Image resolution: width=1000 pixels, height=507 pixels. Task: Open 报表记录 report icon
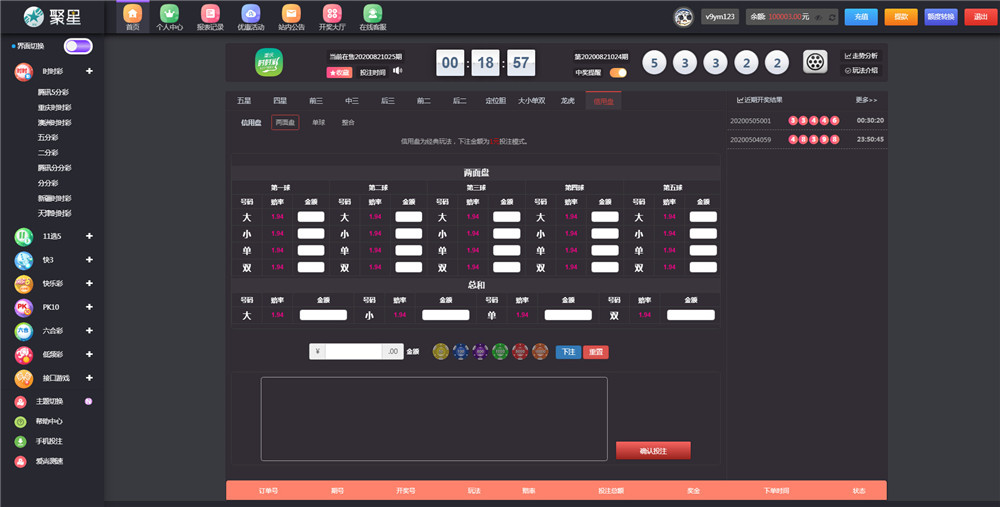(209, 14)
